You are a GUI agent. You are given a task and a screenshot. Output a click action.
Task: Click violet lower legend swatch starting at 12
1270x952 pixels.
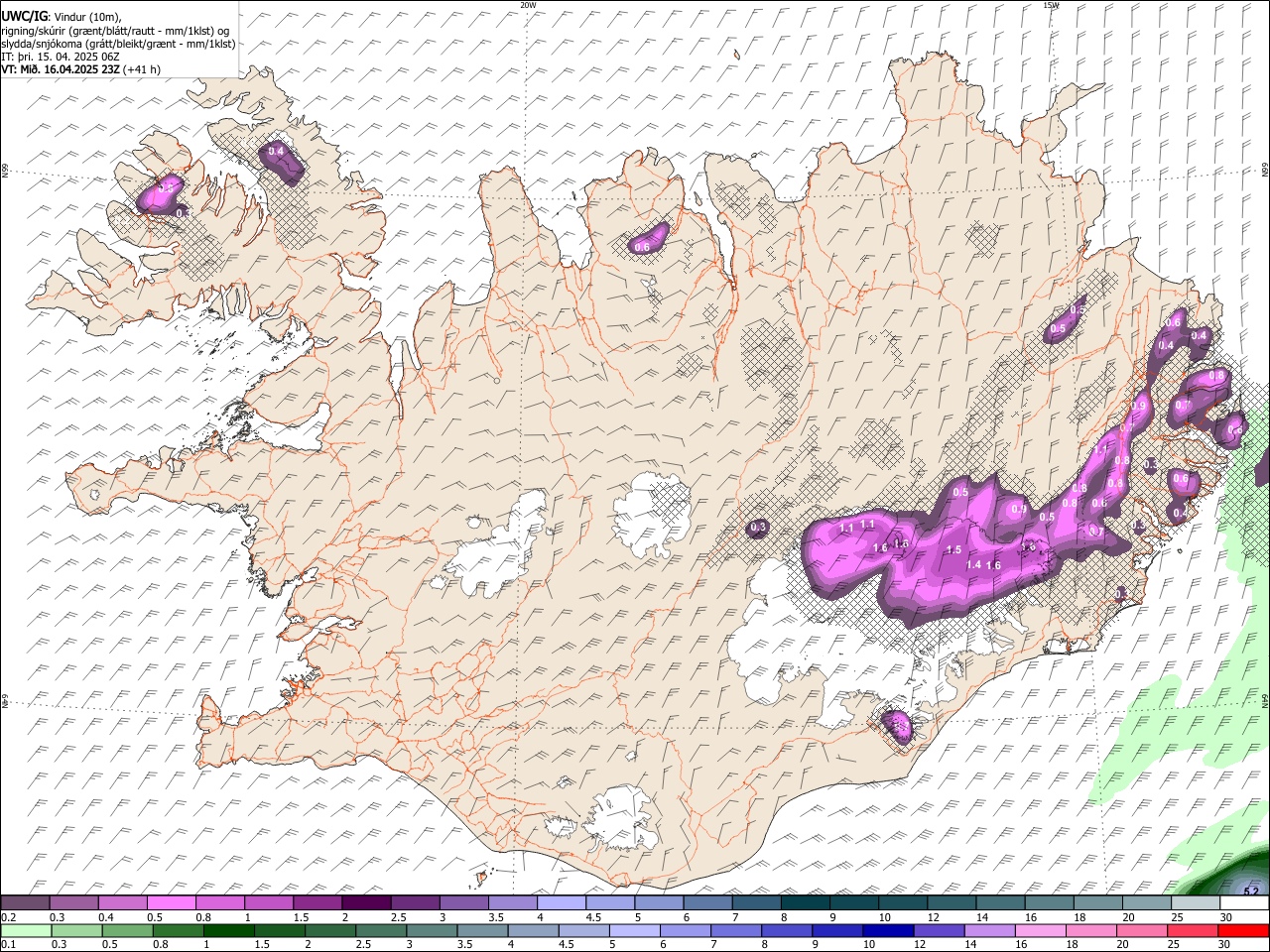(x=938, y=931)
